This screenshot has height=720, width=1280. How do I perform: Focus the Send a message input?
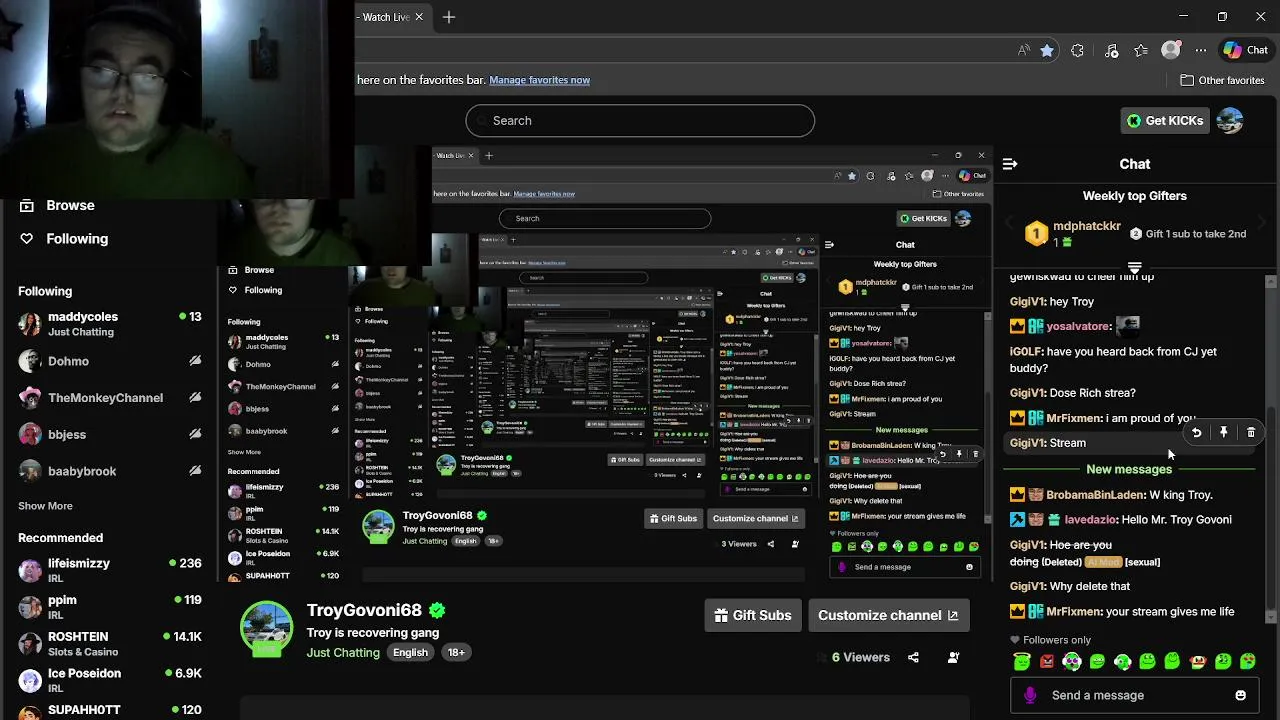point(1135,695)
